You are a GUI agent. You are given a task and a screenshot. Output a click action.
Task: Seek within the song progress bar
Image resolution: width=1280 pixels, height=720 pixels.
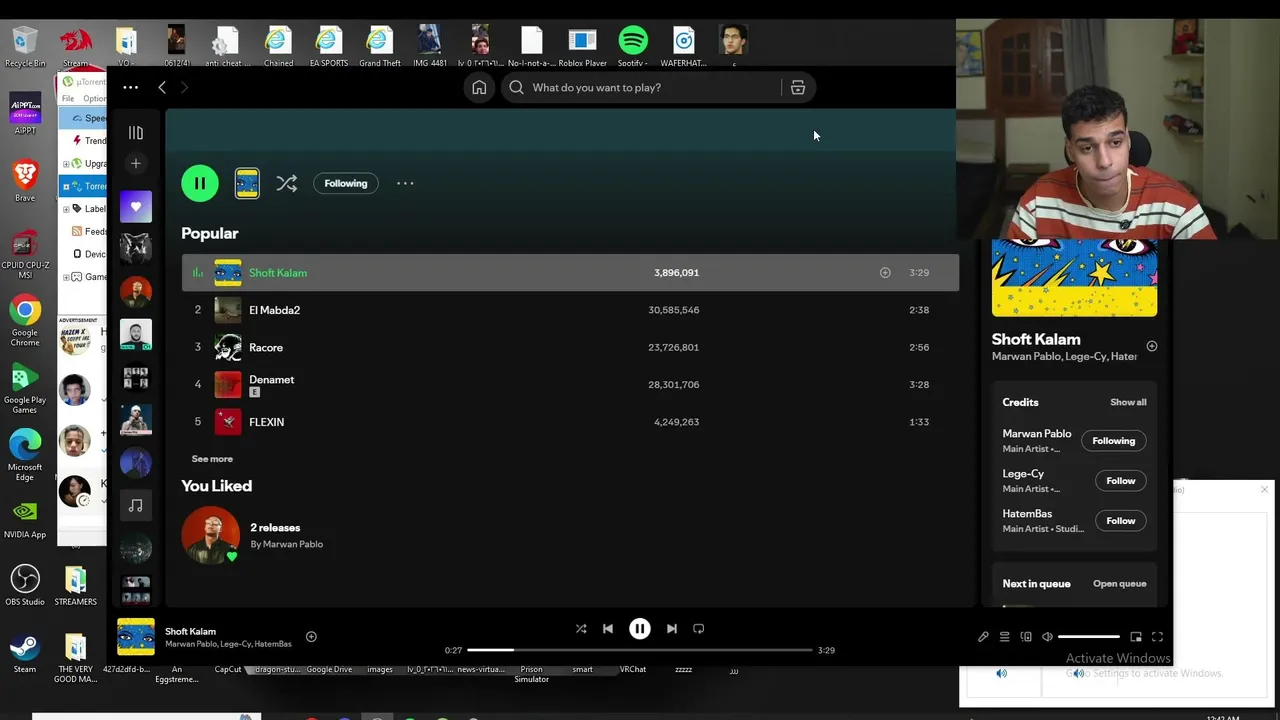[x=640, y=650]
